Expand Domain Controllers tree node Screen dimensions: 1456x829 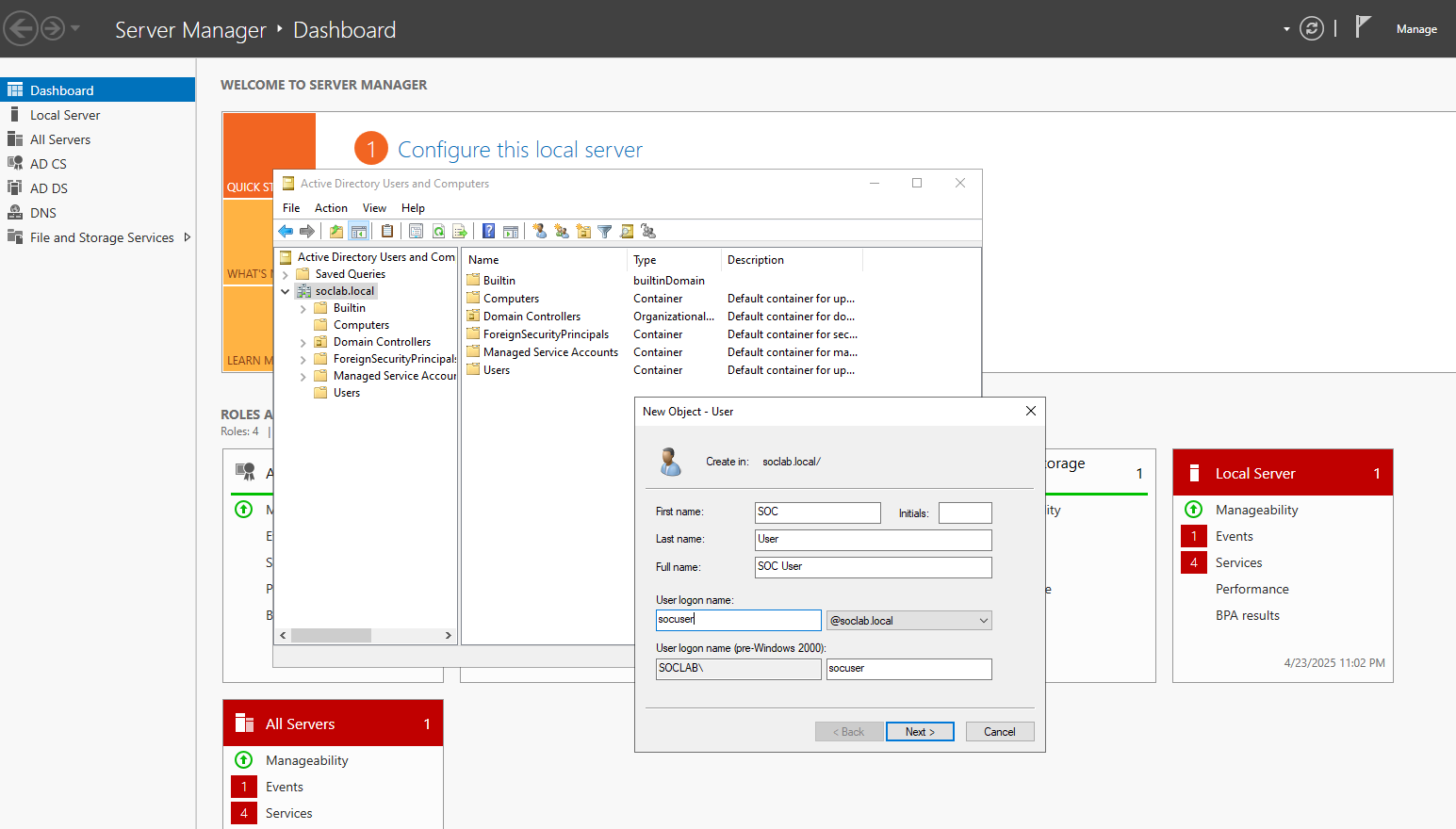[303, 343]
